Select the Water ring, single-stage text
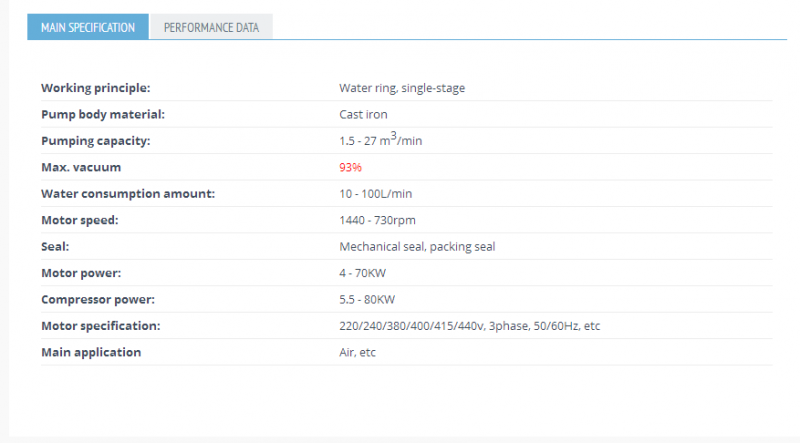This screenshot has width=800, height=443. click(402, 88)
